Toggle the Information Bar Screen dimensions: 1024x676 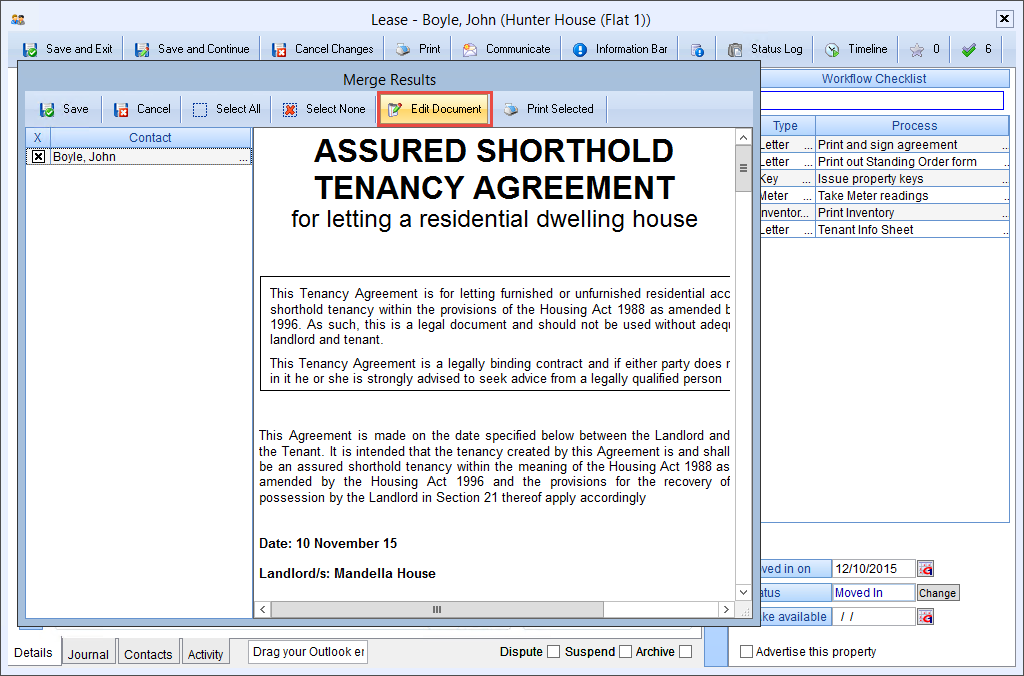pyautogui.click(x=620, y=49)
